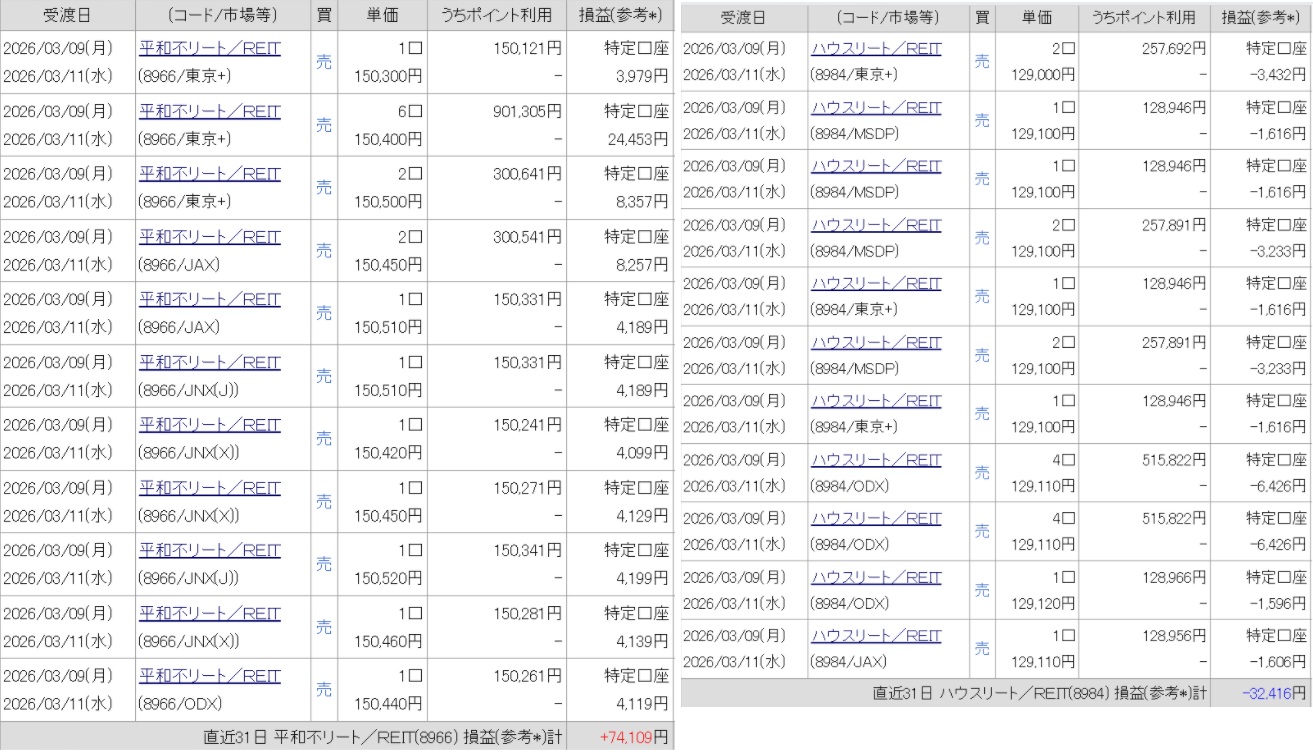Viewport: 1313px width, 755px height.
Task: Click the 直近31日 ハウスリート/REIT(8984) summary label
Action: point(1040,693)
